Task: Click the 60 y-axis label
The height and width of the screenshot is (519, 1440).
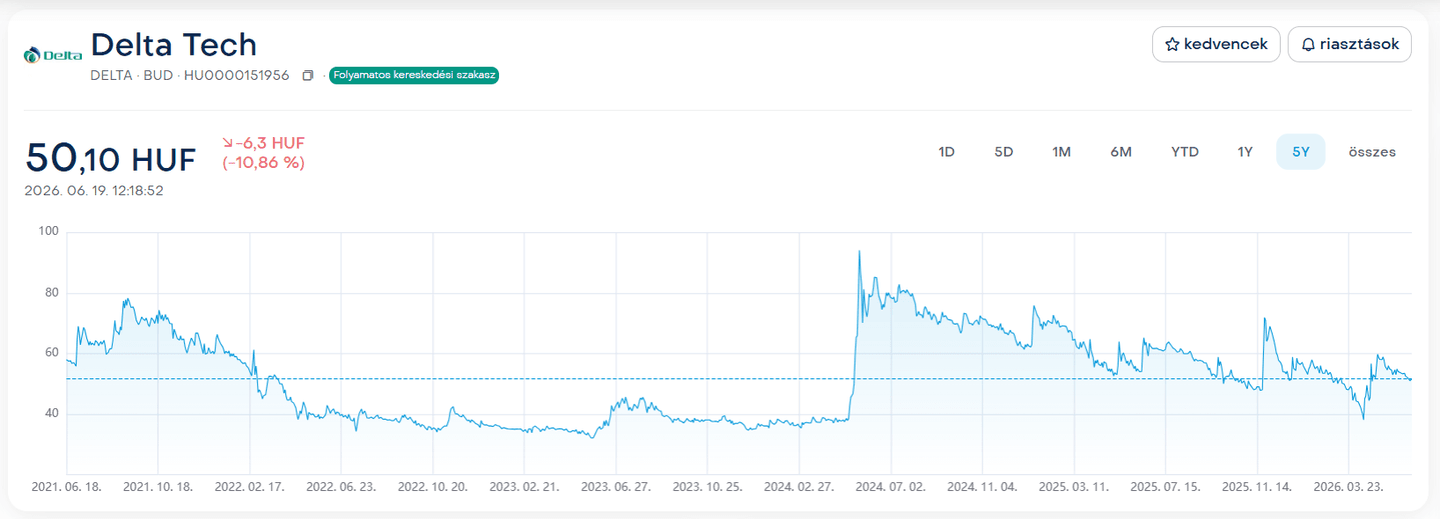Action: (x=51, y=353)
